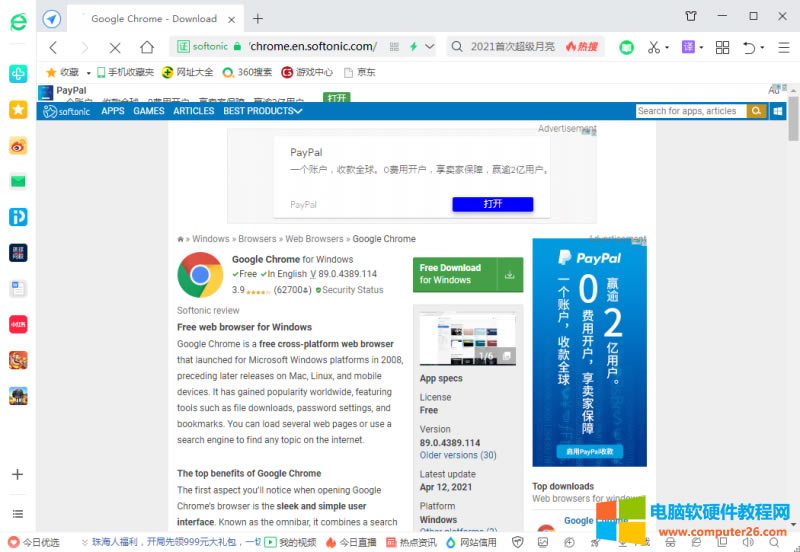Add a new sidebar app with plus
Viewport: 800px width, 552px height.
click(x=18, y=474)
